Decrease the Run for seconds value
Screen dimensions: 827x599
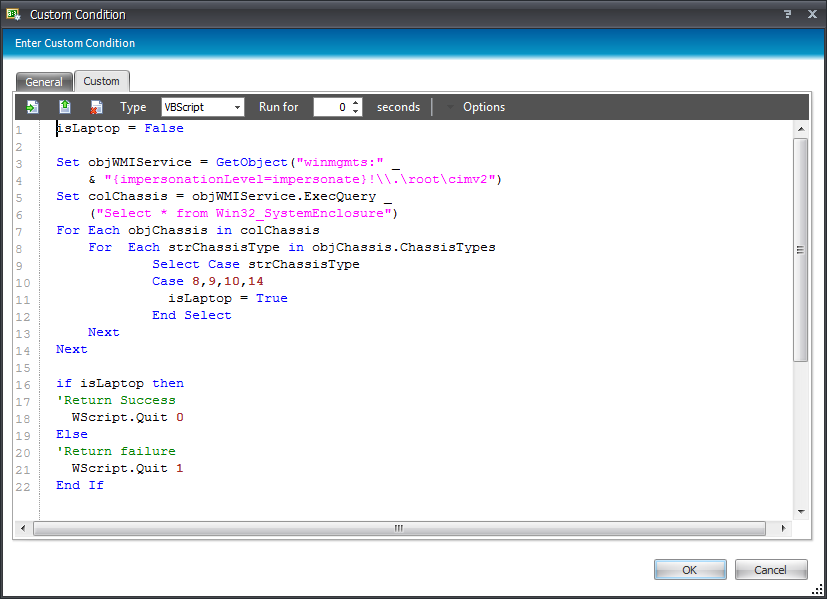[356, 112]
